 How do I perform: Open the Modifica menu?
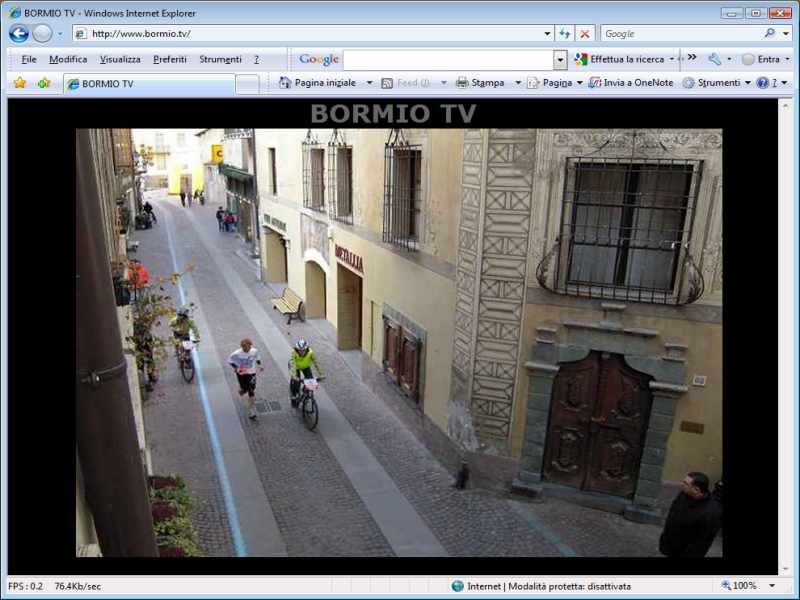[68, 59]
